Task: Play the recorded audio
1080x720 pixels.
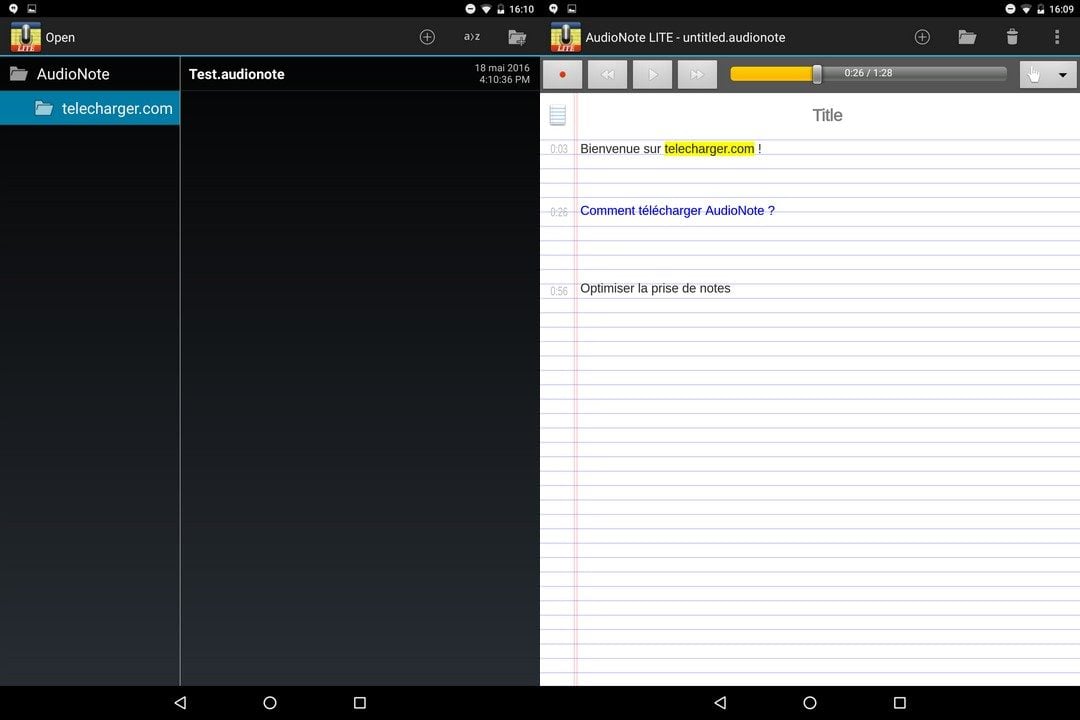Action: point(652,74)
